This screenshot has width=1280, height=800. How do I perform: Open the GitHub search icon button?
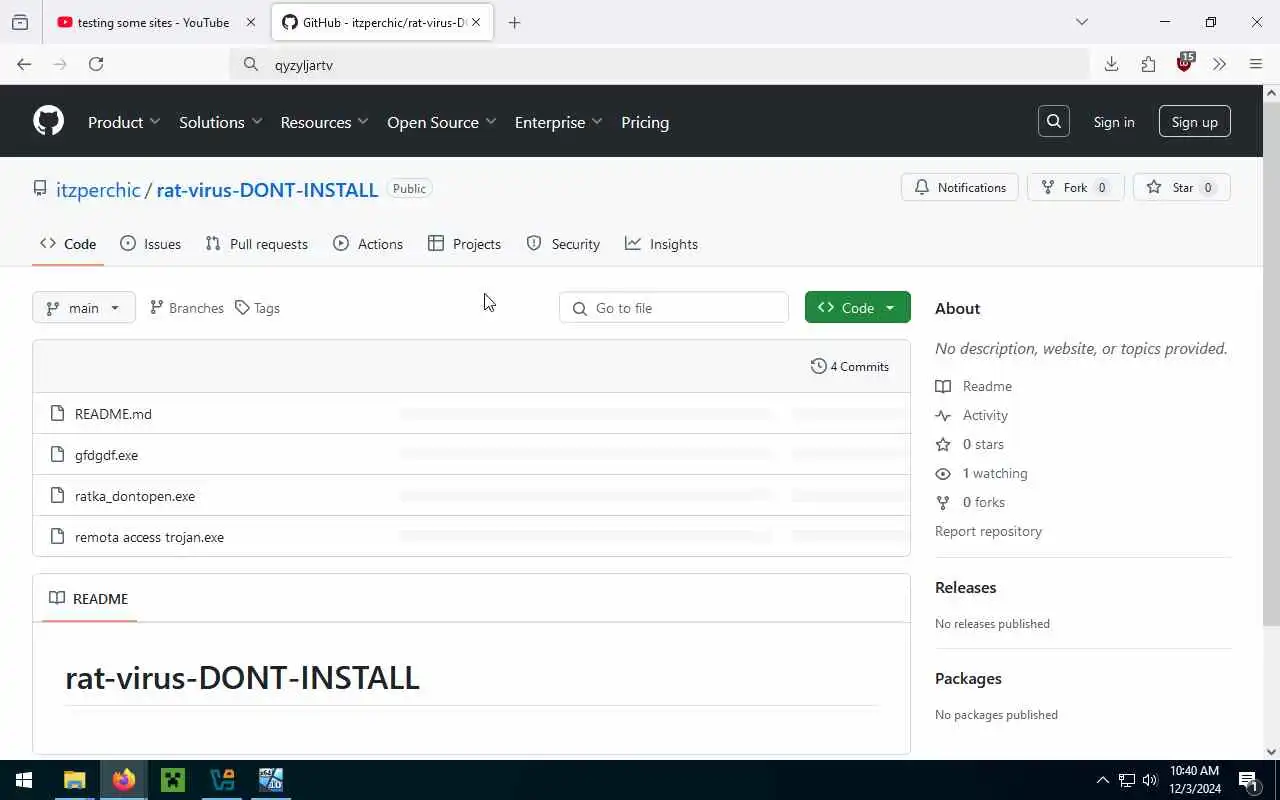click(1054, 121)
